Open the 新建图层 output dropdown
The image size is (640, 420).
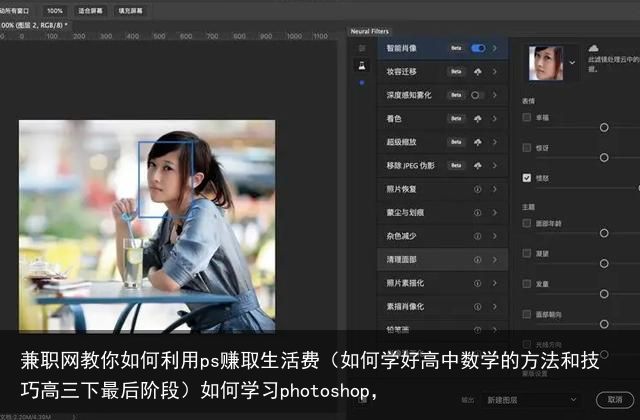pyautogui.click(x=531, y=400)
